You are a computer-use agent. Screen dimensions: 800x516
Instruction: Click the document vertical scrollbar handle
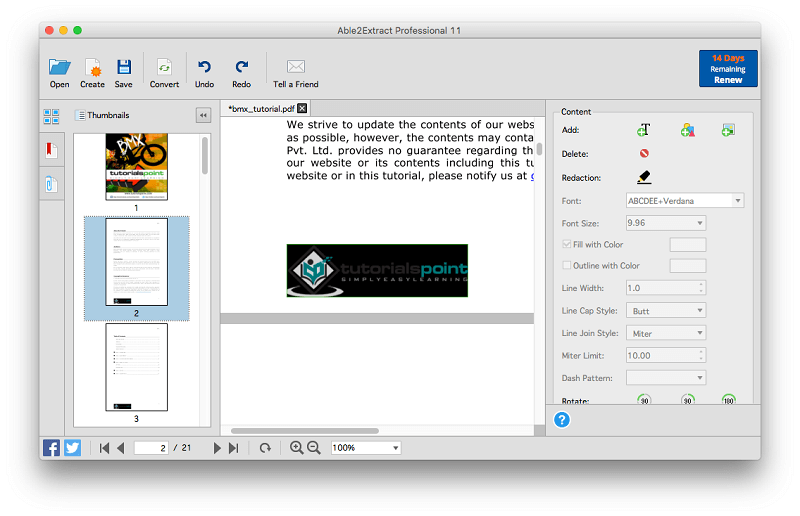pos(539,149)
